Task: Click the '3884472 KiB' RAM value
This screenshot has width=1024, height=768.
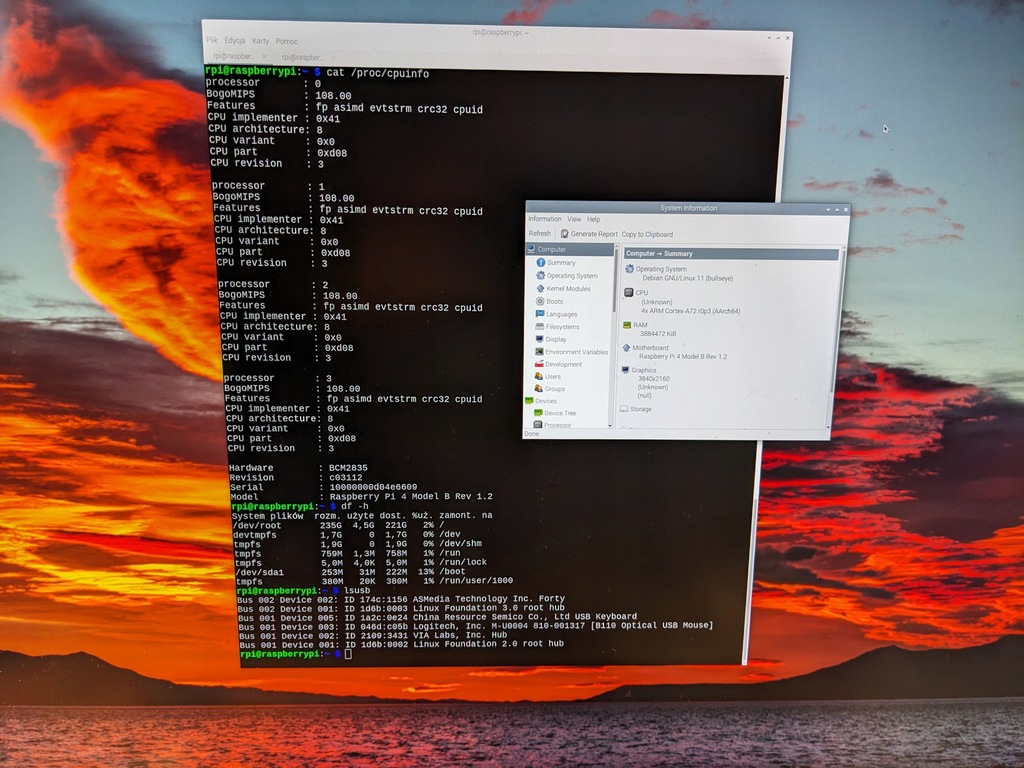Action: tap(658, 334)
